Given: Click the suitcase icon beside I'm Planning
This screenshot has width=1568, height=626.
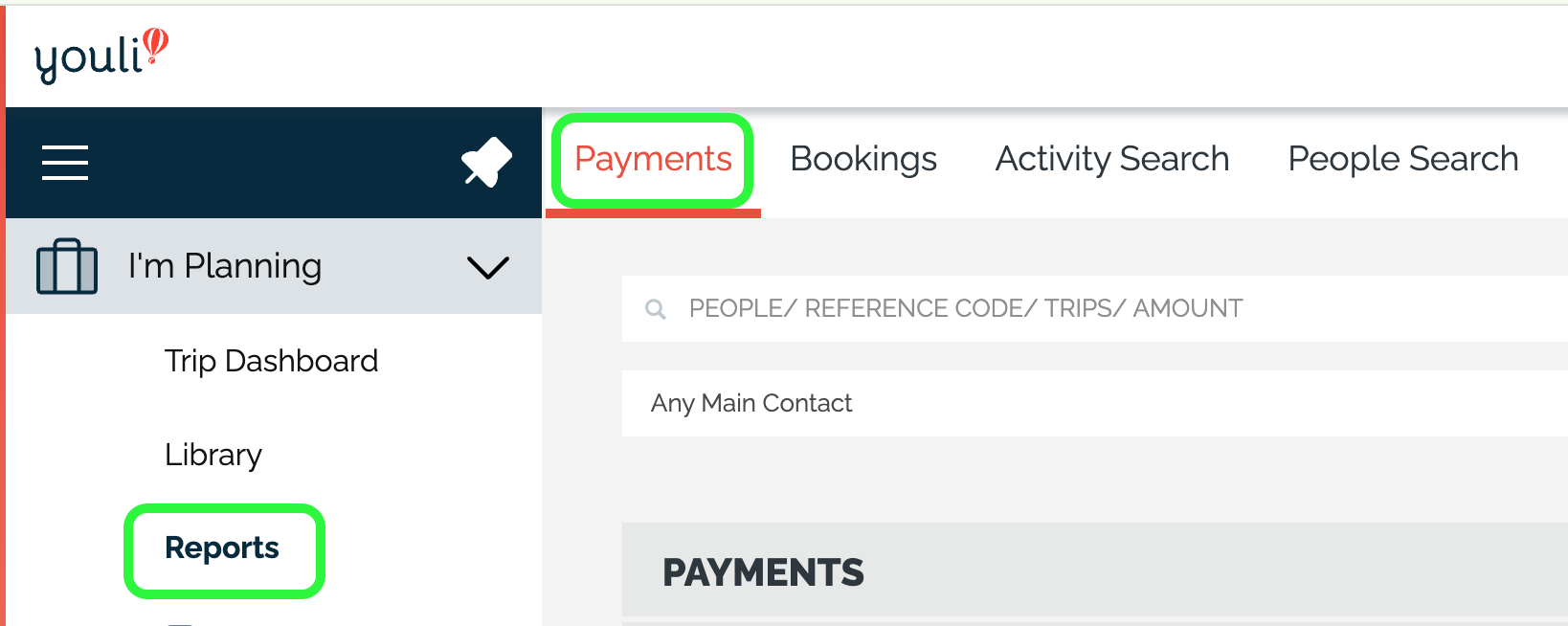Looking at the screenshot, I should (x=66, y=266).
